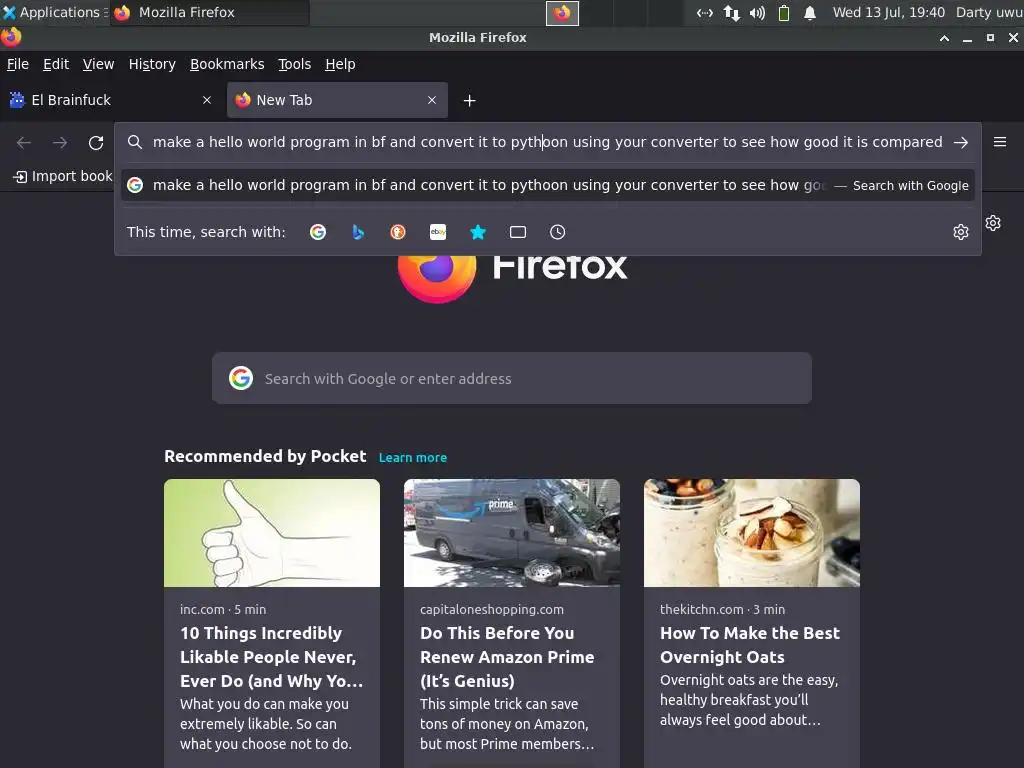
Task: Click into the address bar text
Action: (x=547, y=142)
